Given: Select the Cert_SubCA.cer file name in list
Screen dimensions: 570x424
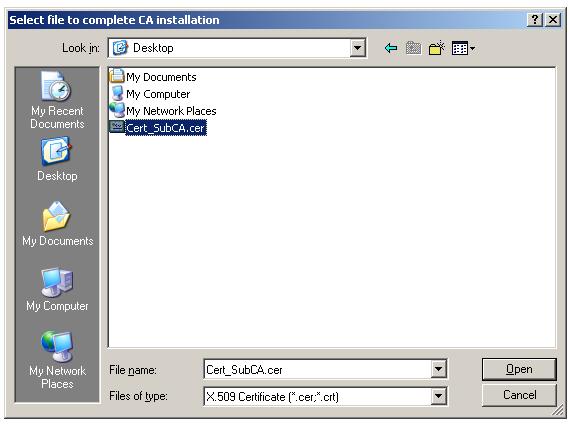Looking at the screenshot, I should click(166, 128).
